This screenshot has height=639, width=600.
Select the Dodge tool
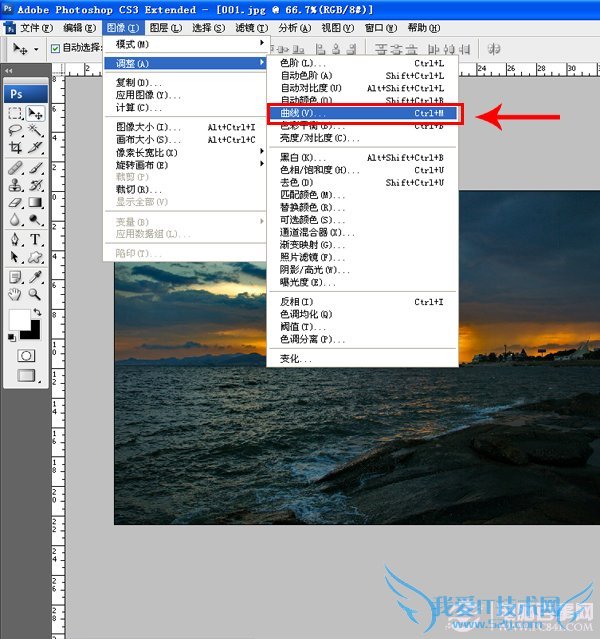pos(35,220)
